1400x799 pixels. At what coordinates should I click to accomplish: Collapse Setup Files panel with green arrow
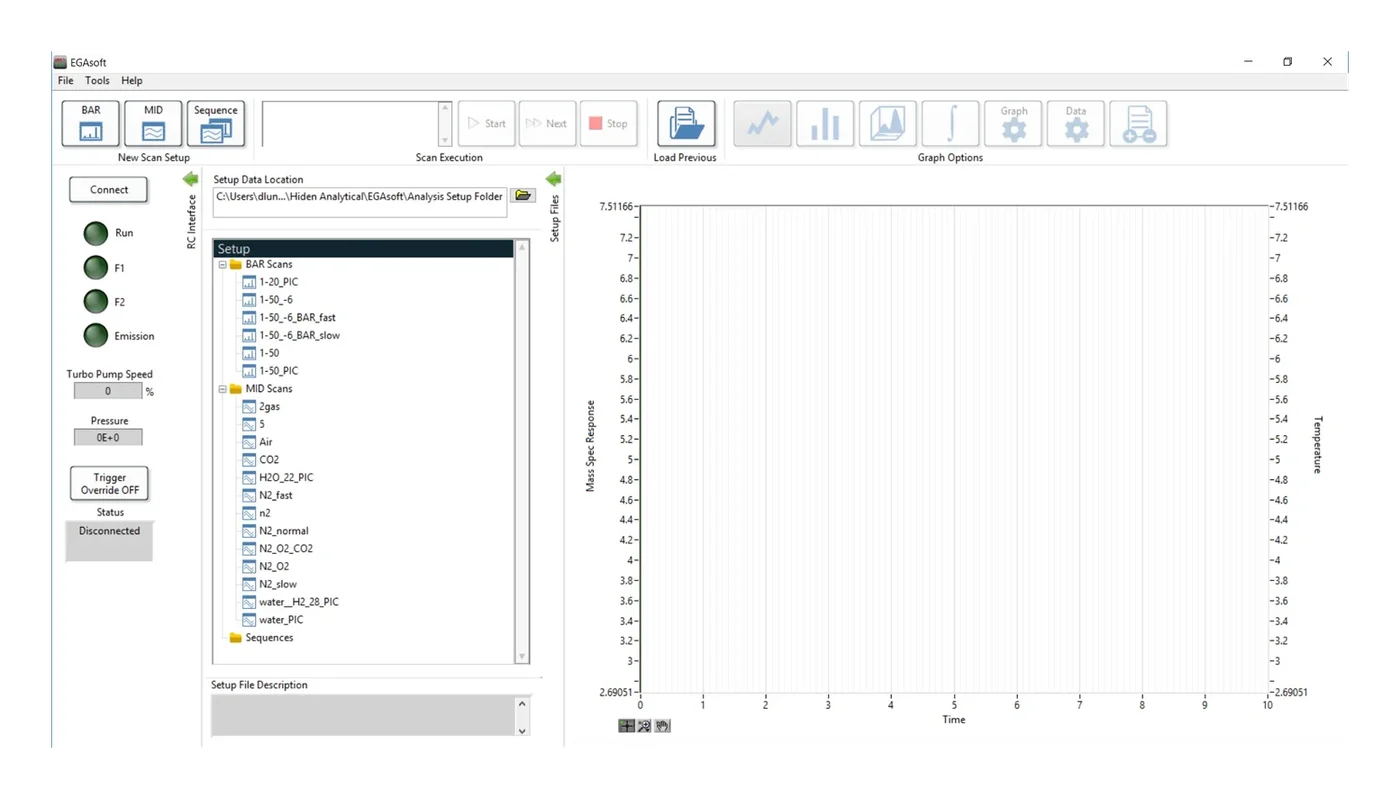tap(553, 179)
